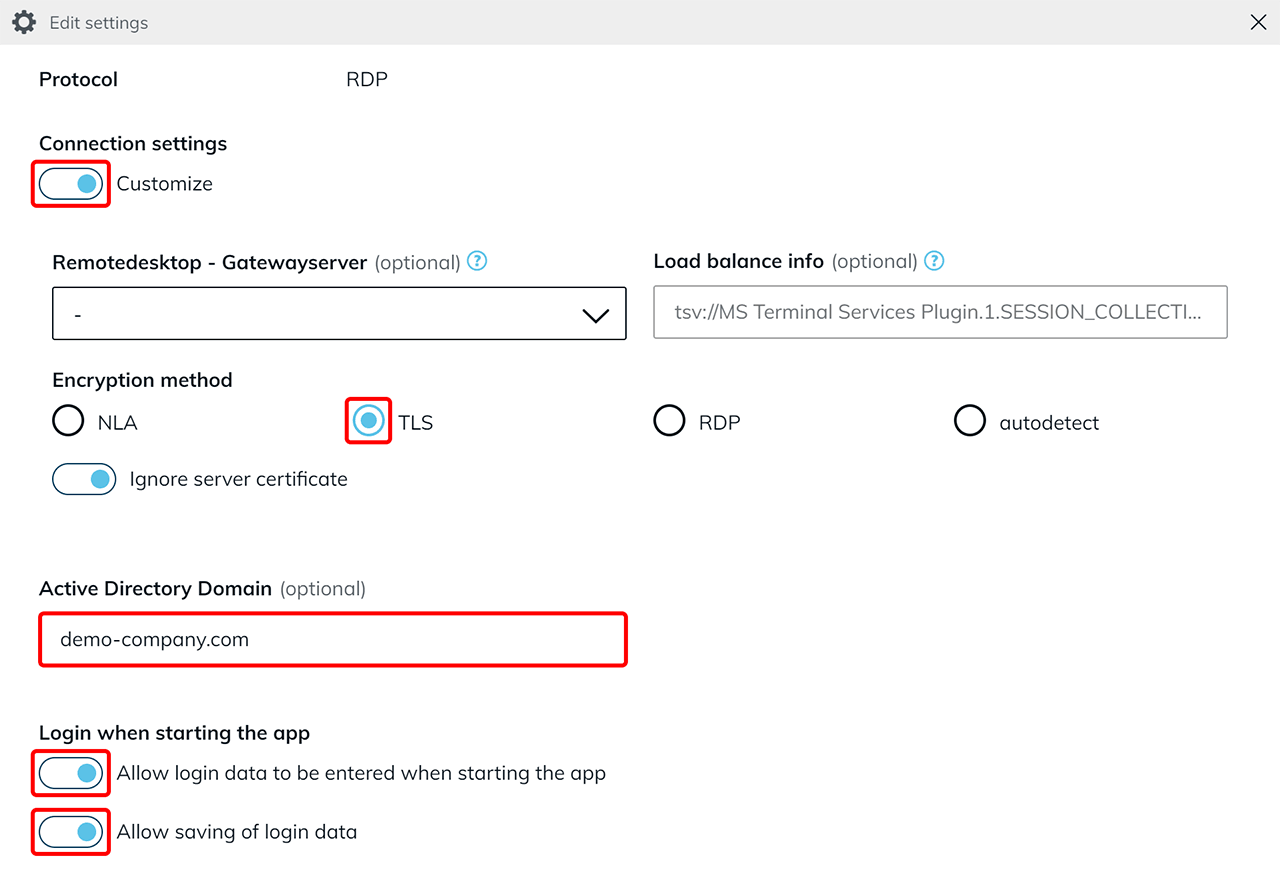Click the Customize label text
Image resolution: width=1280 pixels, height=884 pixels.
coord(164,184)
